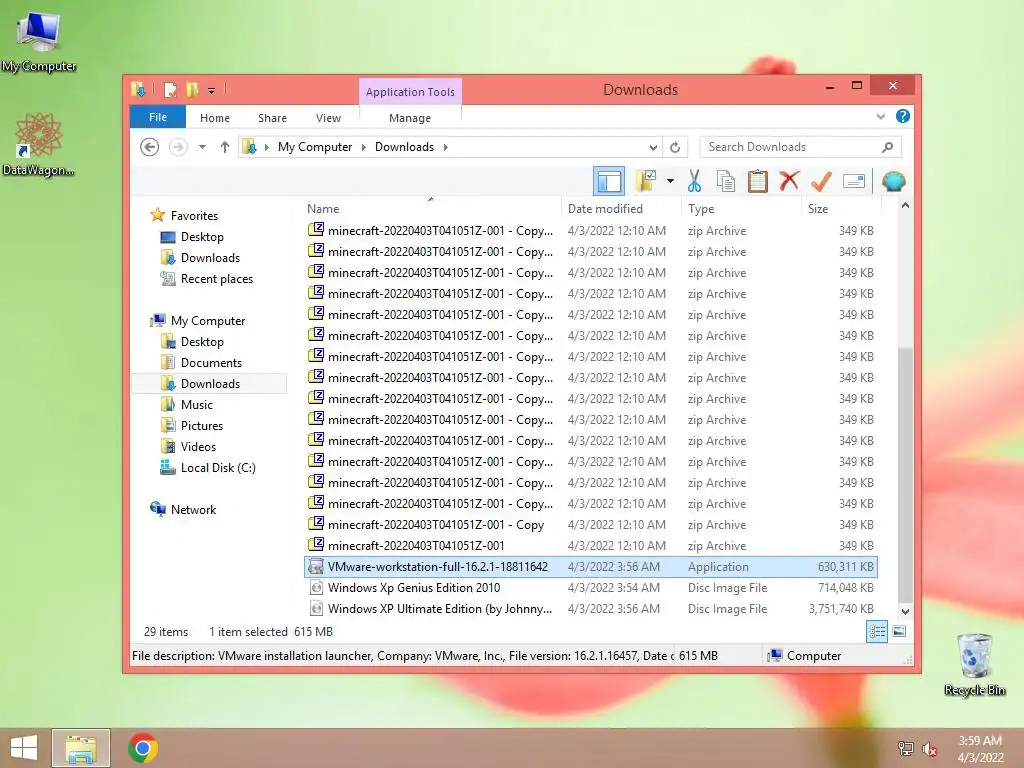
Task: Click the muted volume tray icon
Action: (x=929, y=749)
